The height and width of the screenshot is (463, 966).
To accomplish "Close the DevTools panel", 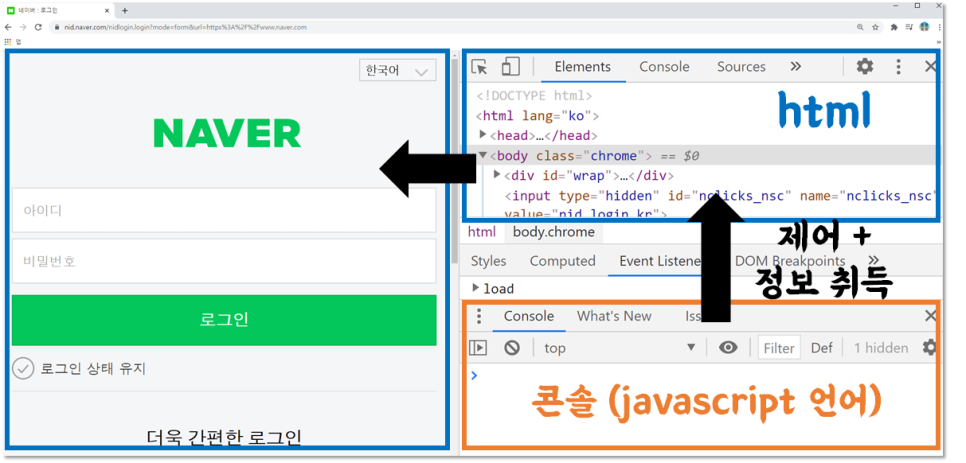I will (x=930, y=66).
